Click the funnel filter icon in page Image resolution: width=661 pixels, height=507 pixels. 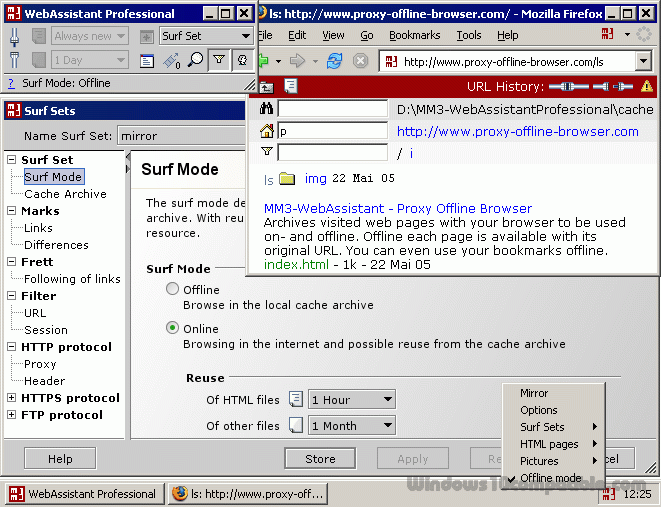click(266, 151)
